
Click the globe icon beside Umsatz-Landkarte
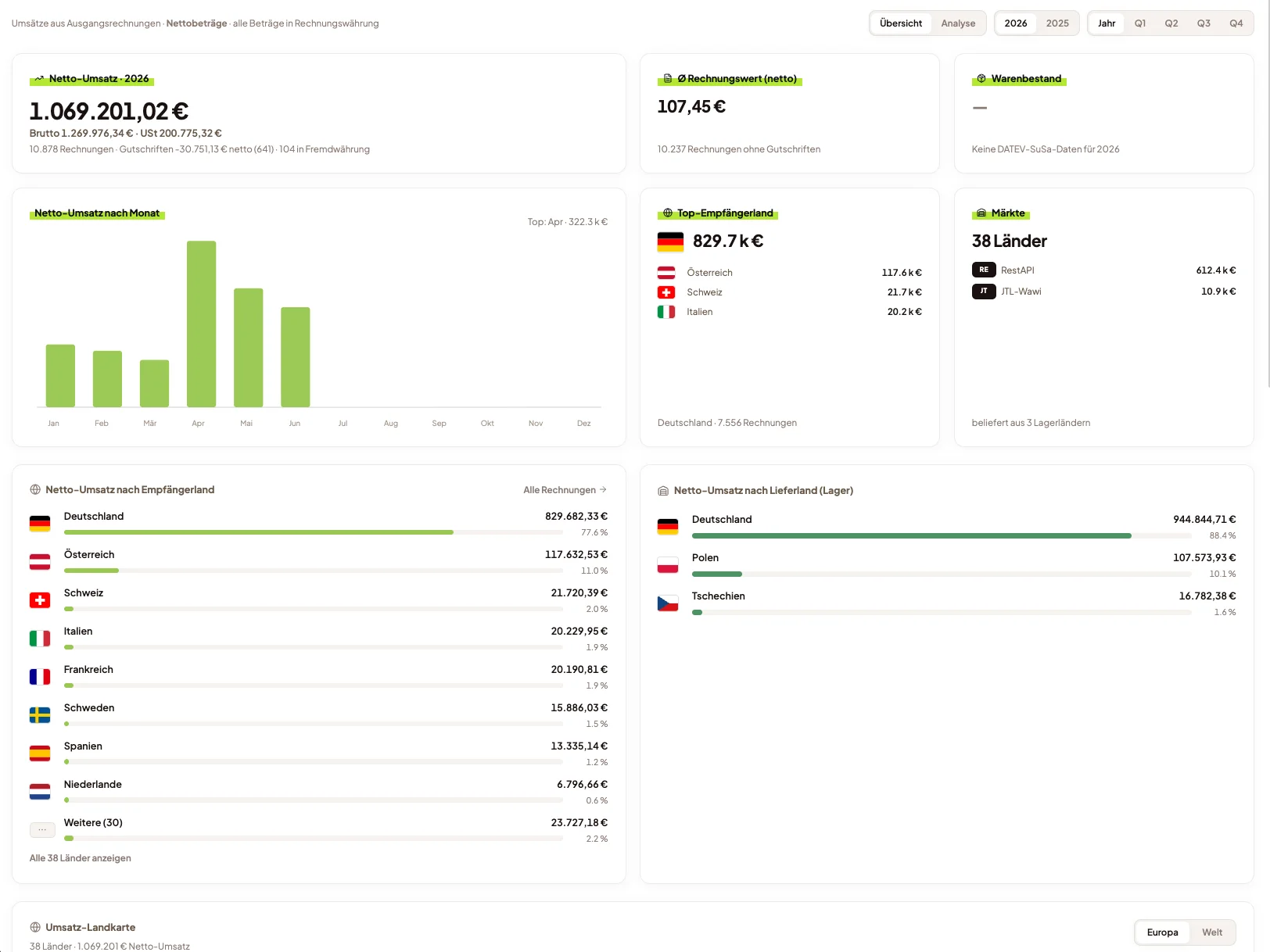(x=35, y=928)
